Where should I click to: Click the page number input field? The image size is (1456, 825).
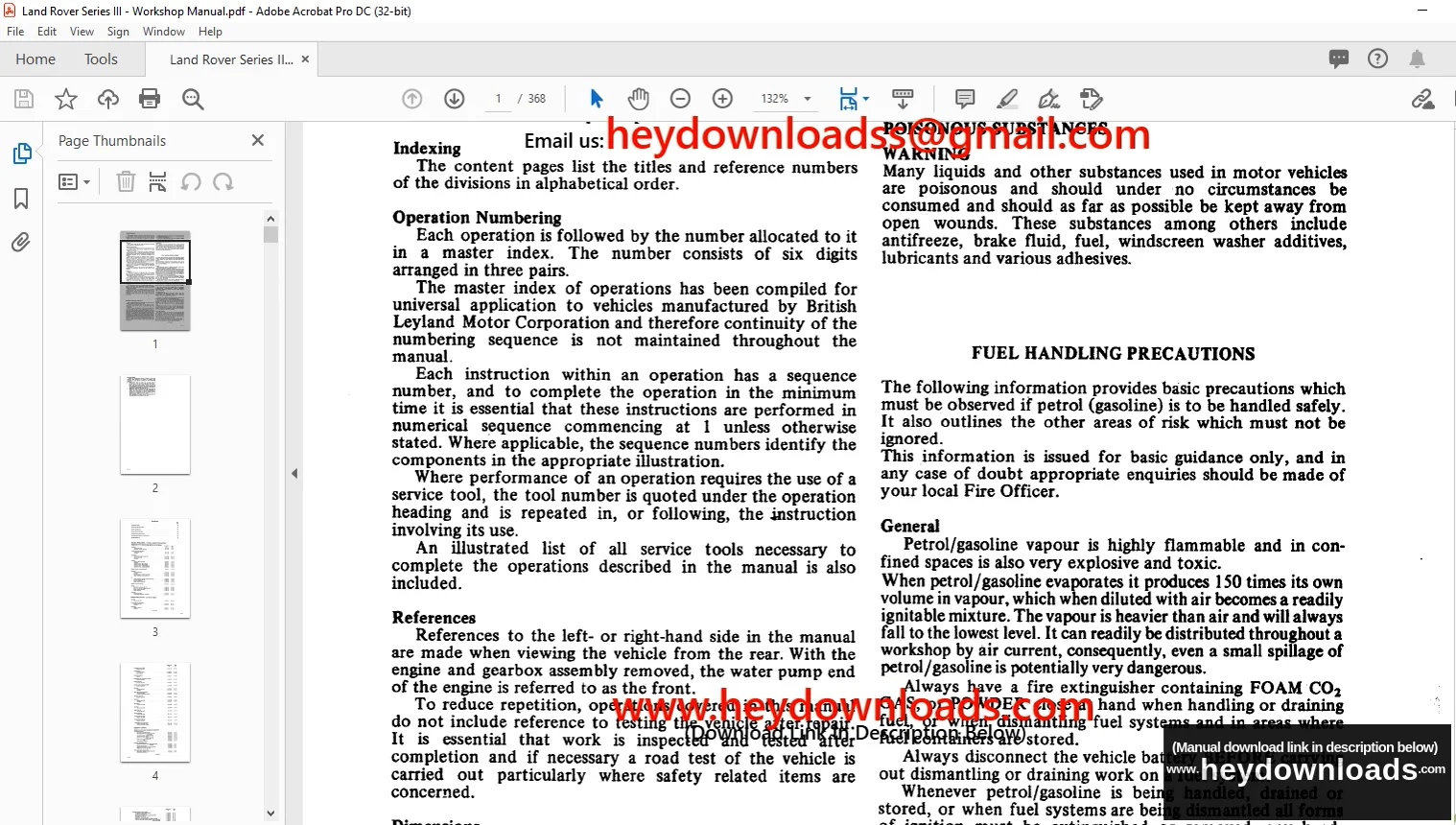498,99
